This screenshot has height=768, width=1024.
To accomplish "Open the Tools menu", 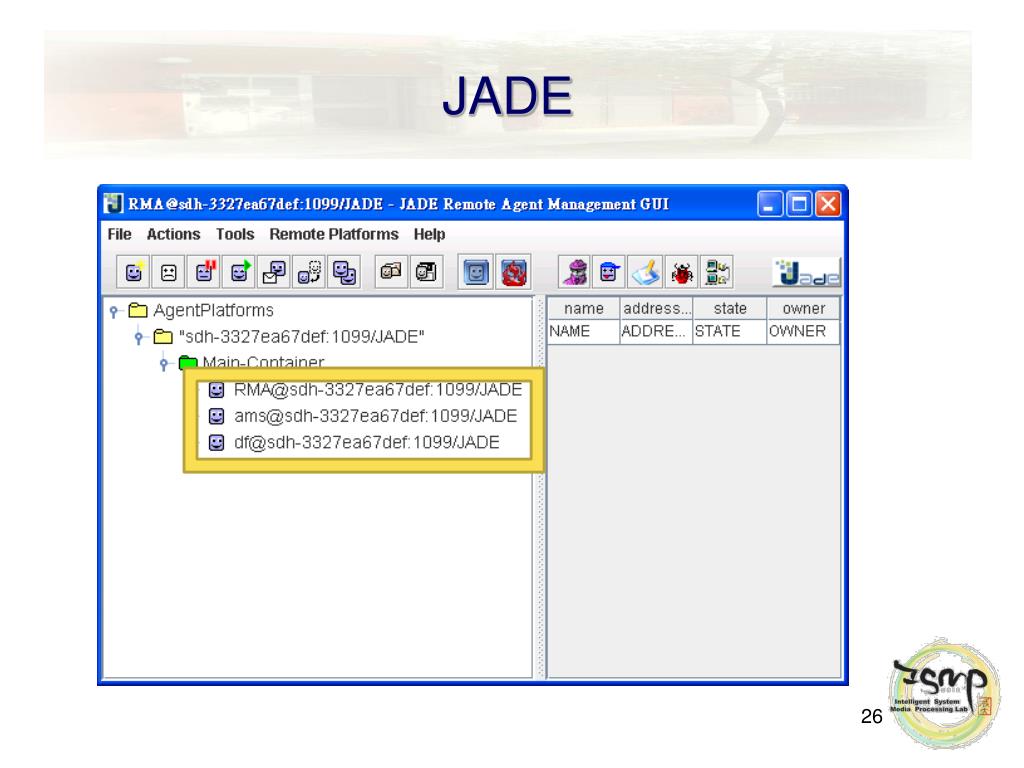I will (235, 234).
